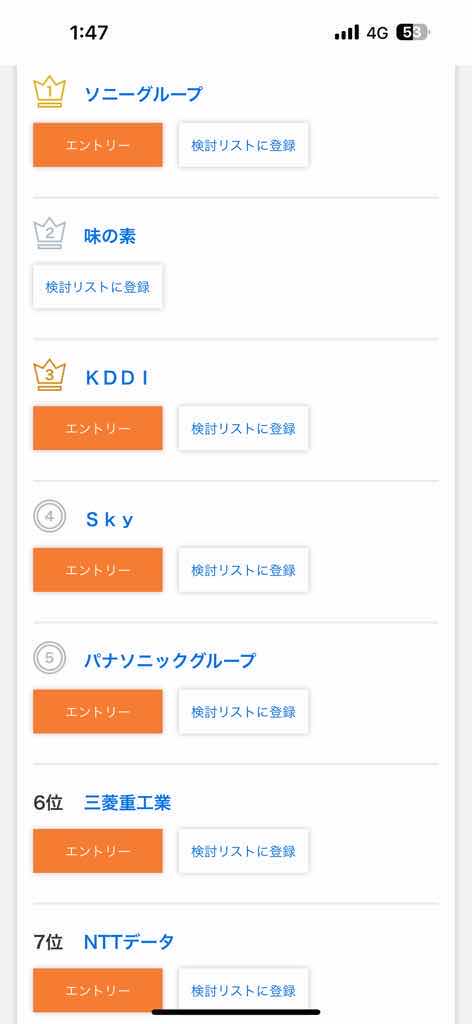The width and height of the screenshot is (472, 1024).
Task: Open the KDDI company link
Action: click(118, 377)
